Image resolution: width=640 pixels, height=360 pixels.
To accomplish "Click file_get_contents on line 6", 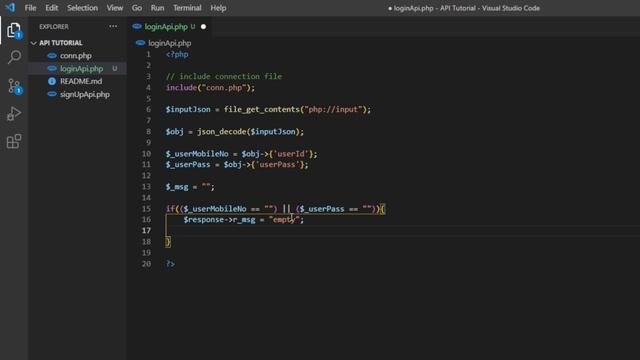I will [x=262, y=109].
